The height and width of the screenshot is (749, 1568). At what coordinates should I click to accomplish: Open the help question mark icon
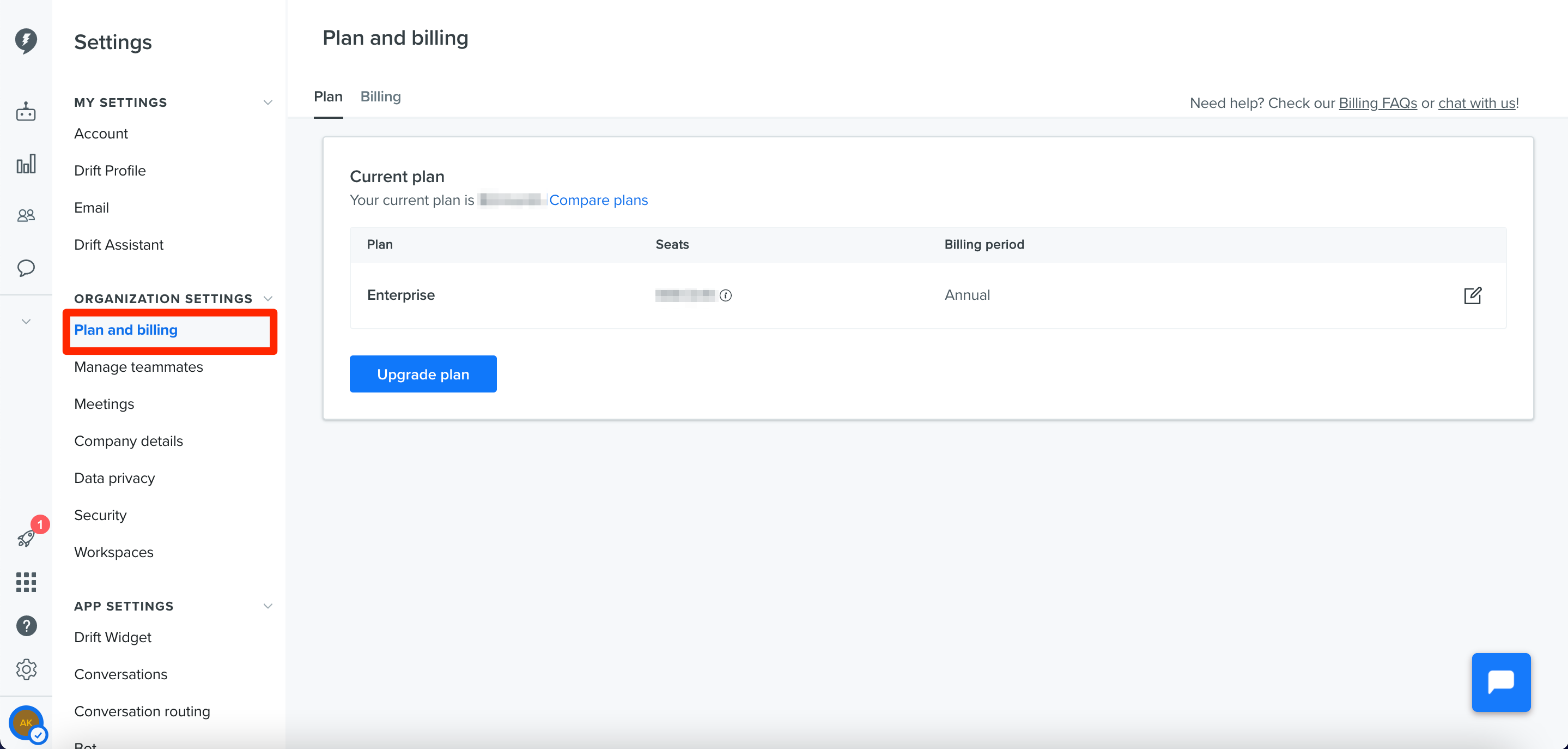pos(26,626)
